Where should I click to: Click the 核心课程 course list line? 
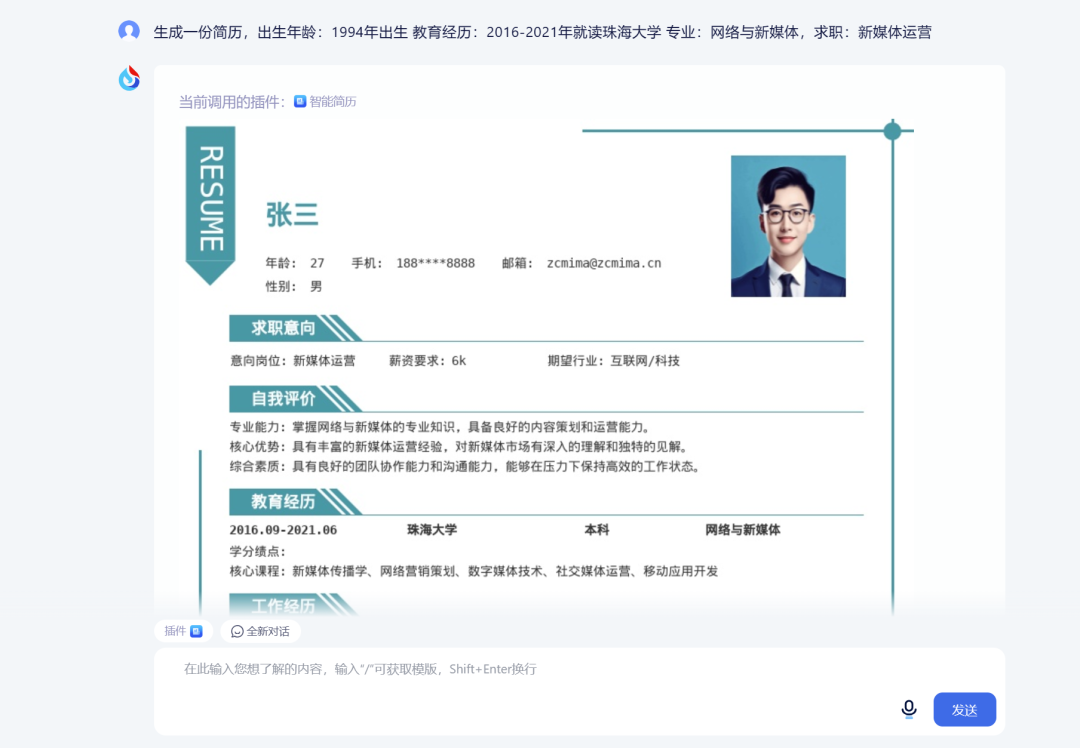click(x=474, y=571)
